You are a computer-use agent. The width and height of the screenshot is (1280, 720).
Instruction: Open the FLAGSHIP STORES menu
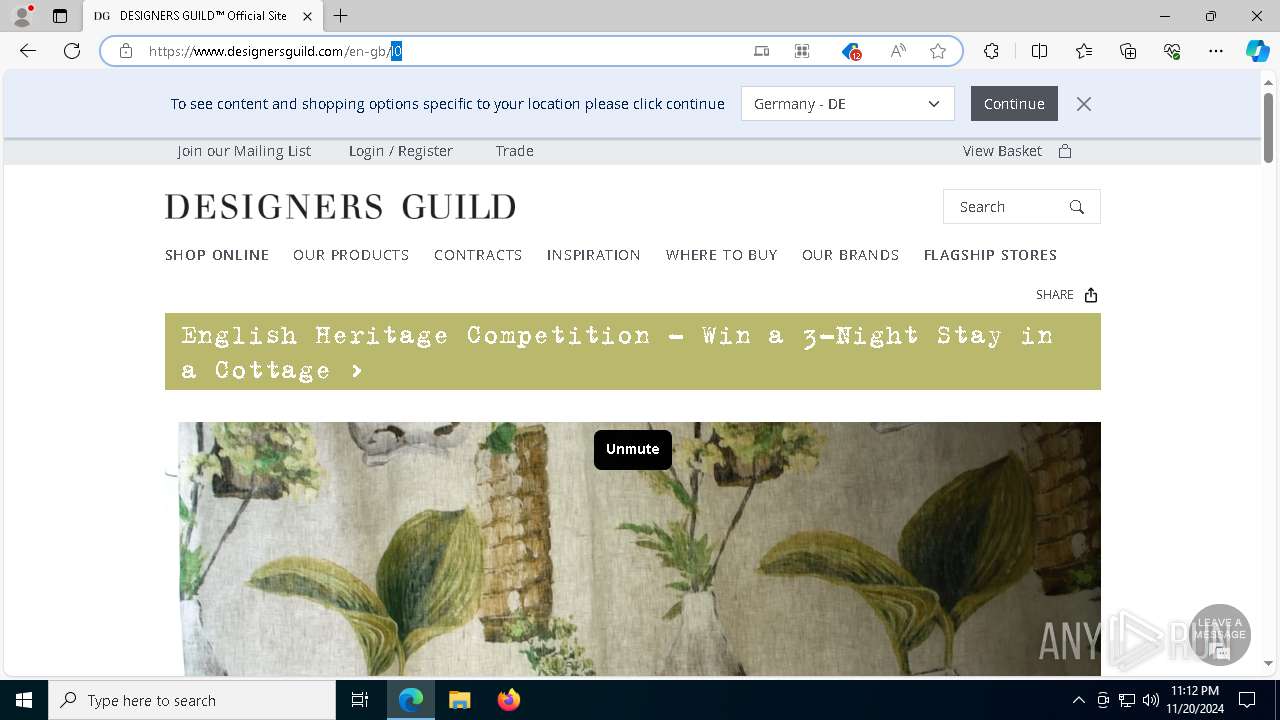pos(990,255)
